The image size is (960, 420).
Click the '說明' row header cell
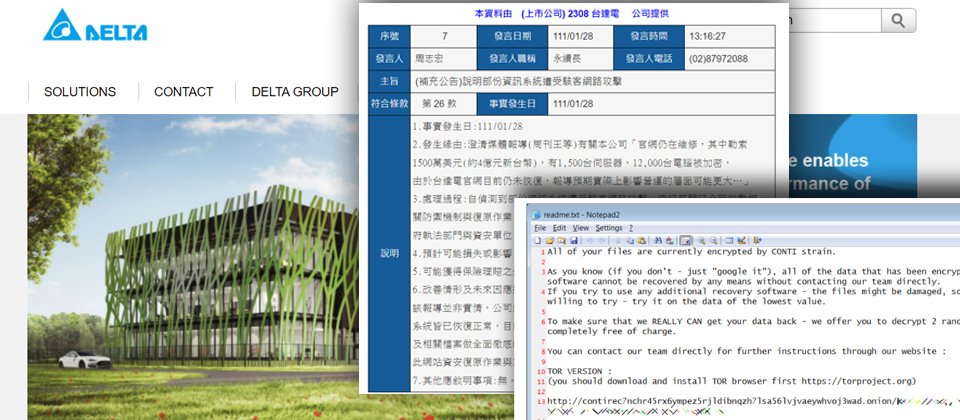[389, 253]
